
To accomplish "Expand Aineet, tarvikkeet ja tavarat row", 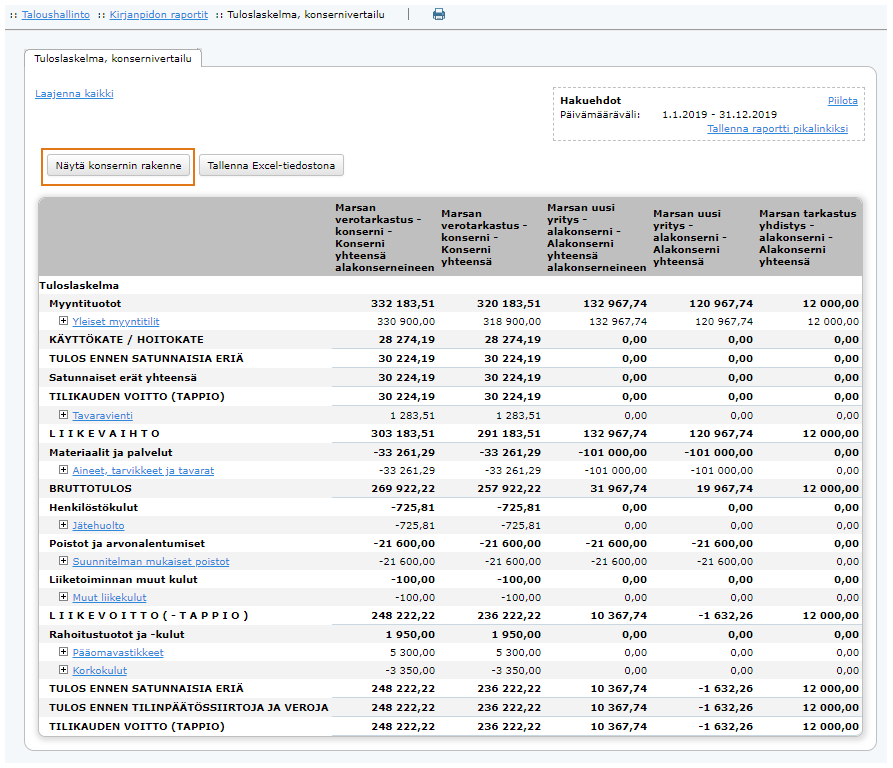I will [64, 470].
